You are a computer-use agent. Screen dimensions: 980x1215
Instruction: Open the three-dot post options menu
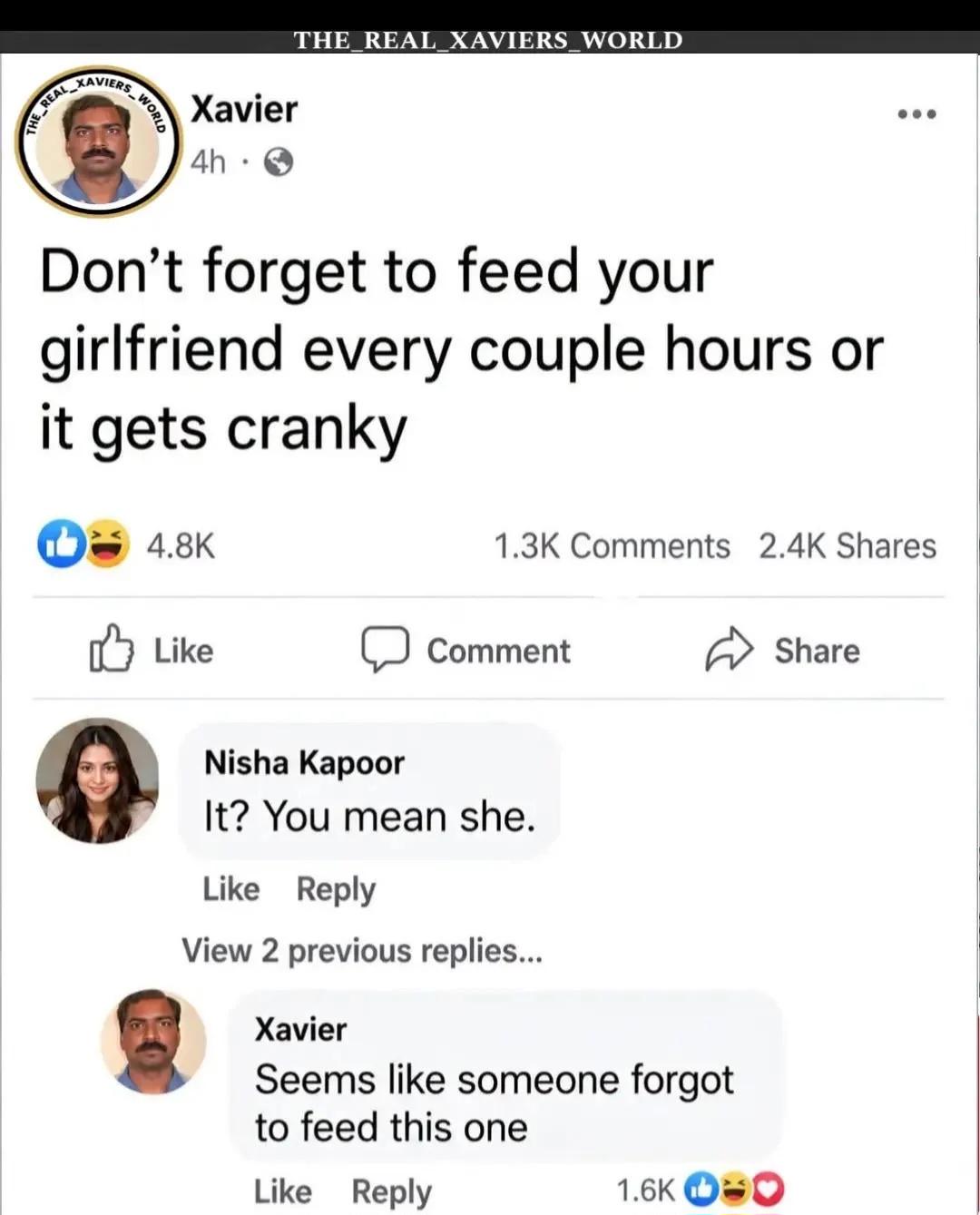point(916,114)
